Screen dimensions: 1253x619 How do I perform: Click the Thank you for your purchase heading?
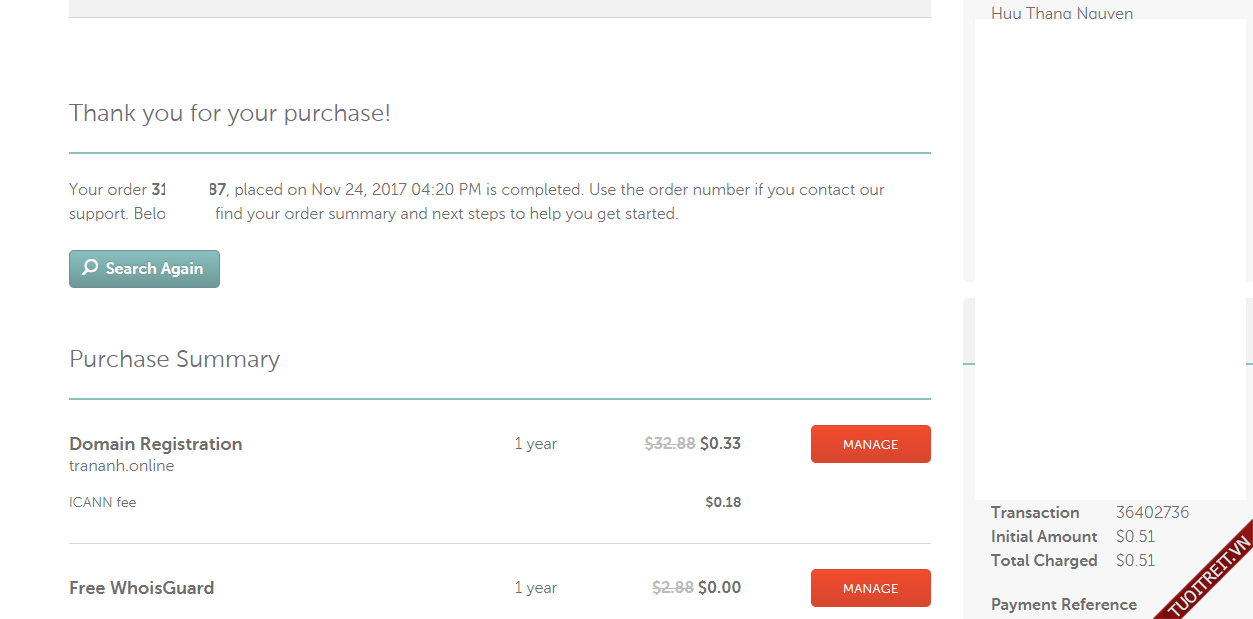pos(230,113)
